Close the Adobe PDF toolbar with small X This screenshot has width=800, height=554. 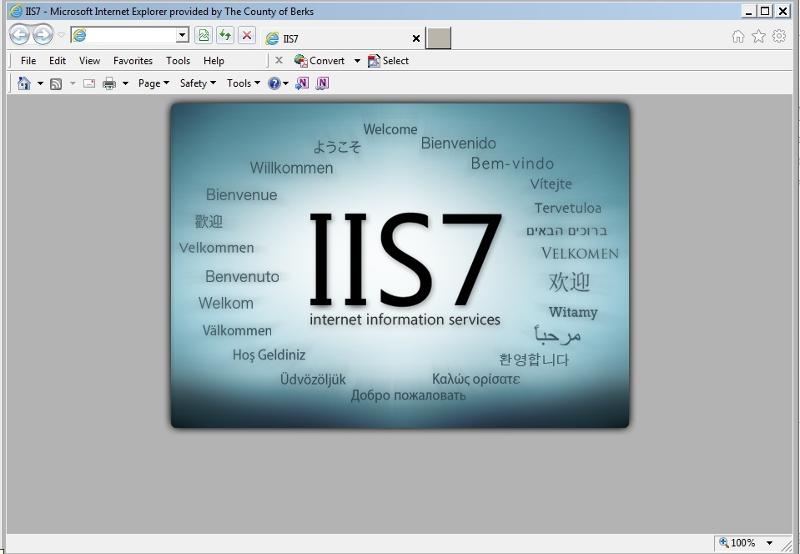pyautogui.click(x=279, y=60)
